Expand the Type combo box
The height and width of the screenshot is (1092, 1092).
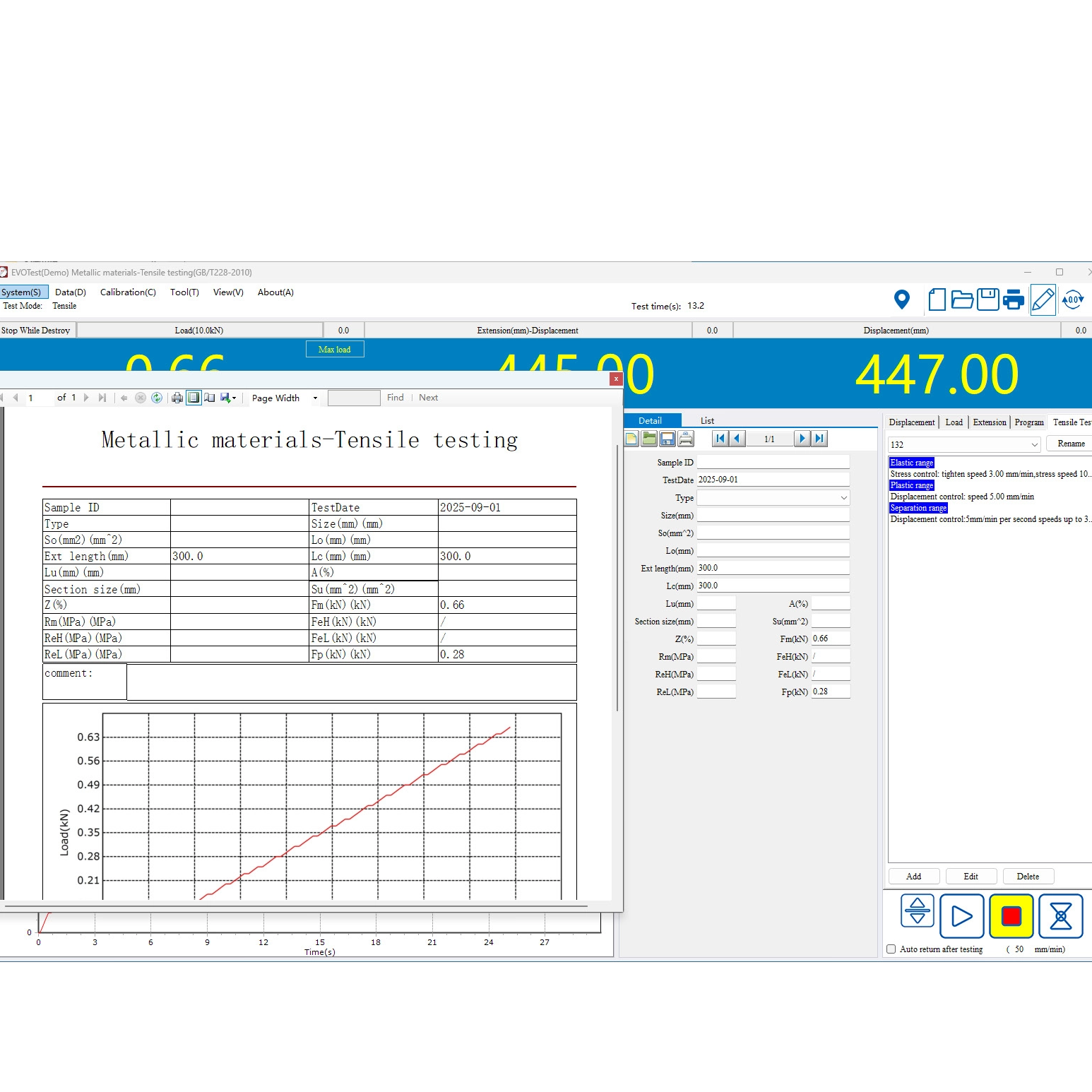point(843,498)
